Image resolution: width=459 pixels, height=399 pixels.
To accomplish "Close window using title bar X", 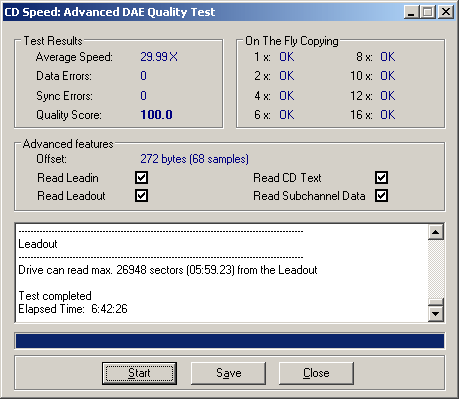I will pyautogui.click(x=446, y=12).
